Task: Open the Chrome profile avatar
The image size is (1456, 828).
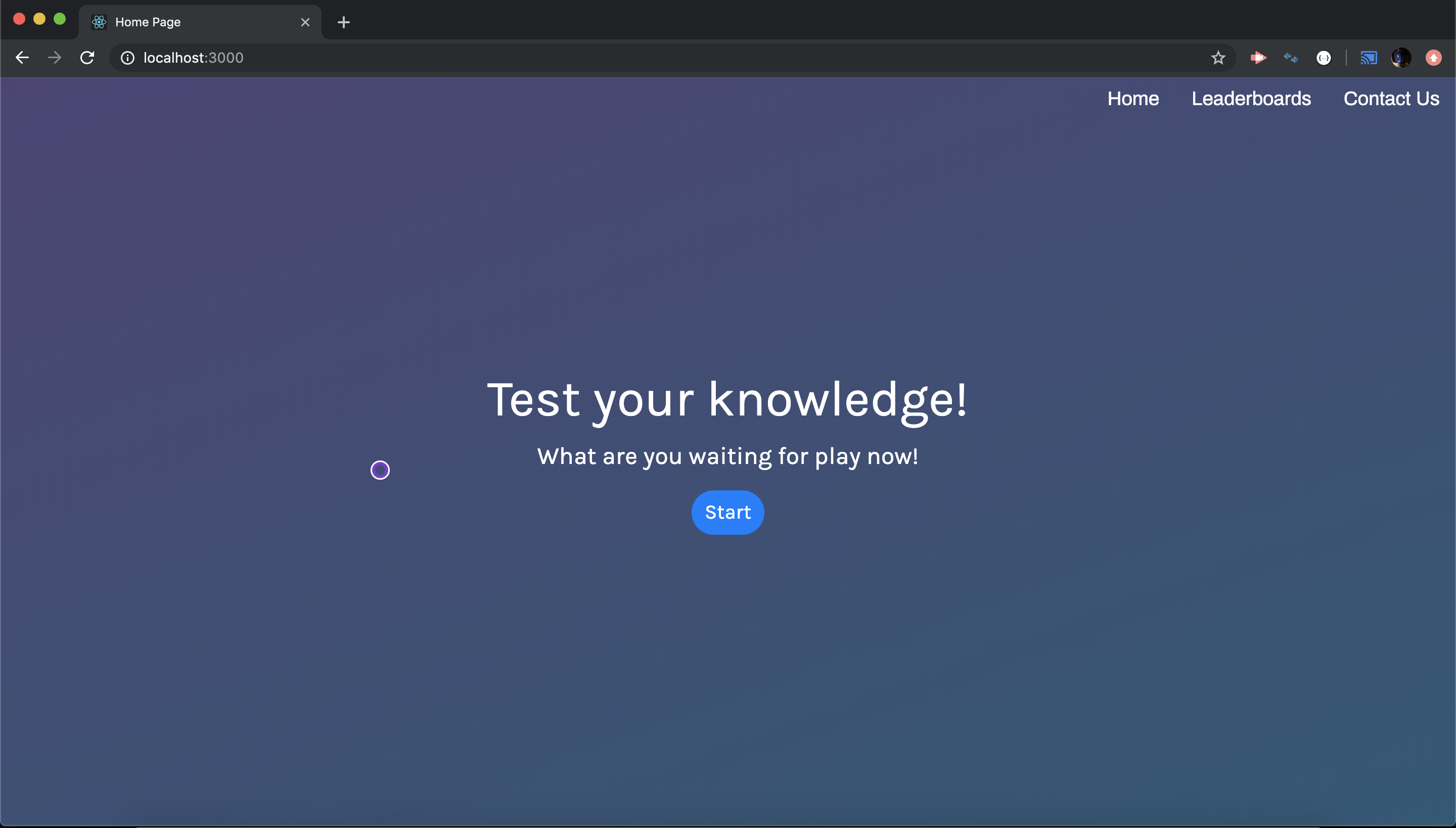Action: 1401,58
